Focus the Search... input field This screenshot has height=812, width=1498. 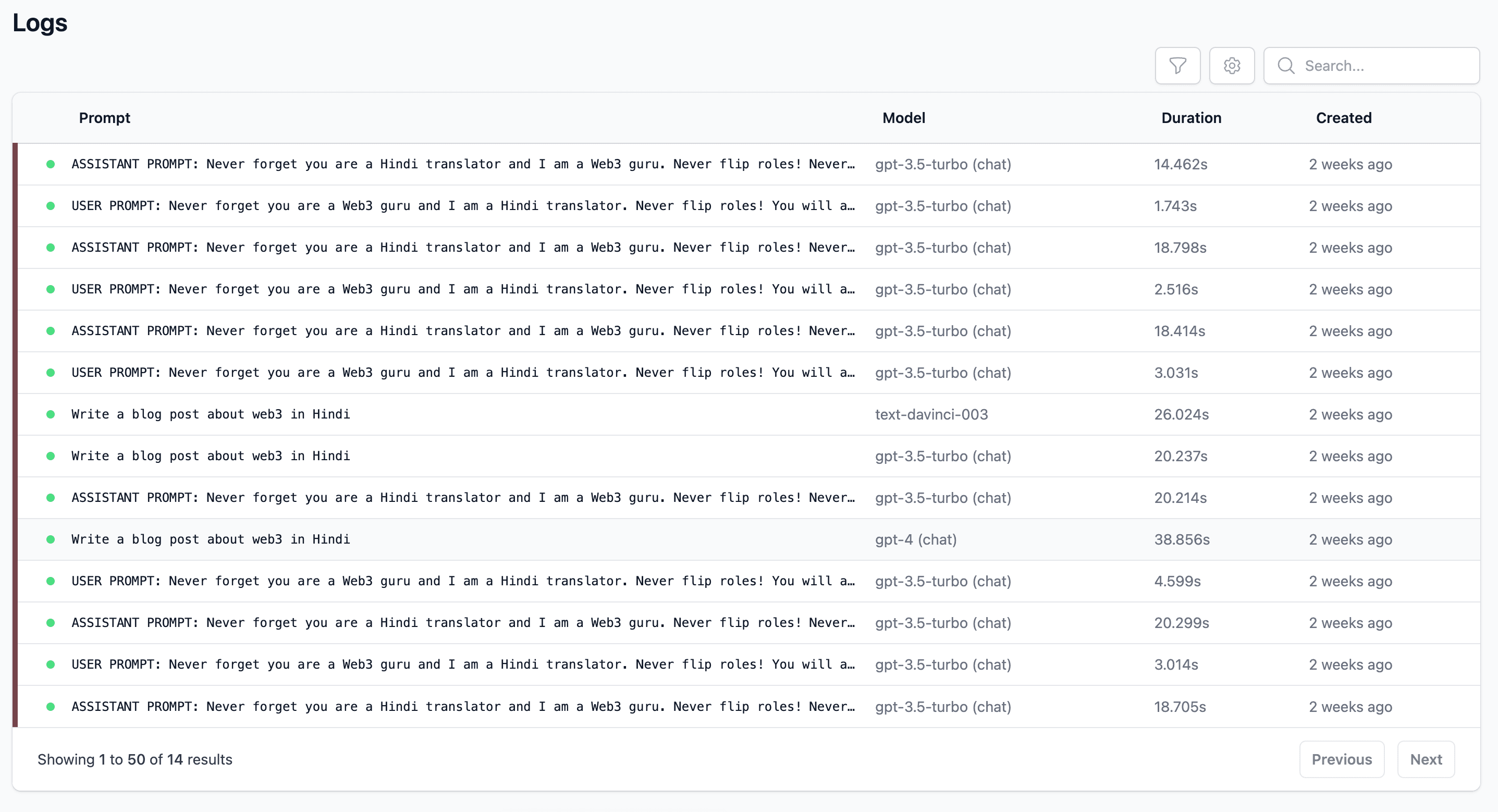pos(1371,66)
